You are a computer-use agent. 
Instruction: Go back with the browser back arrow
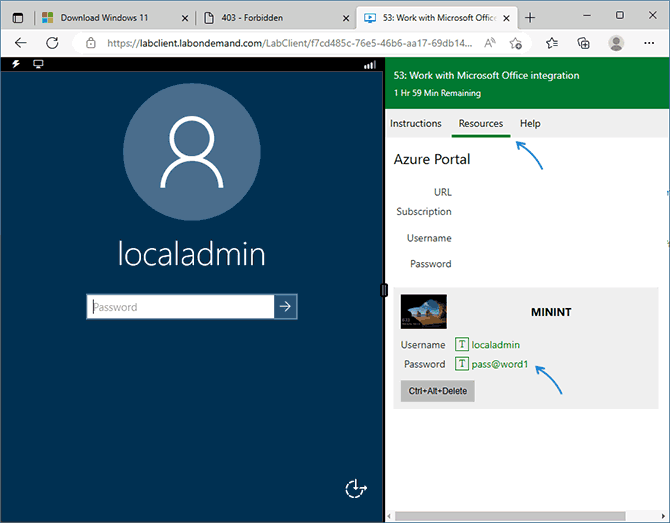coord(21,43)
